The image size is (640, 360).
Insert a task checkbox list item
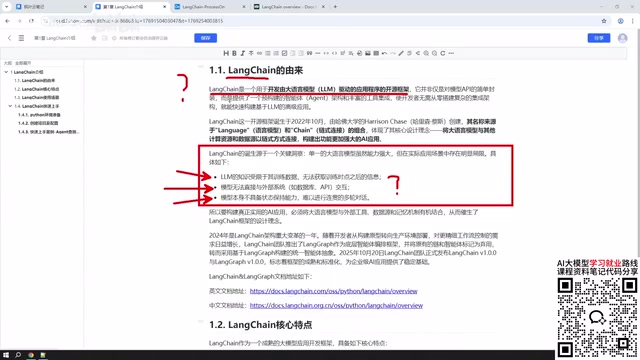click(x=284, y=53)
